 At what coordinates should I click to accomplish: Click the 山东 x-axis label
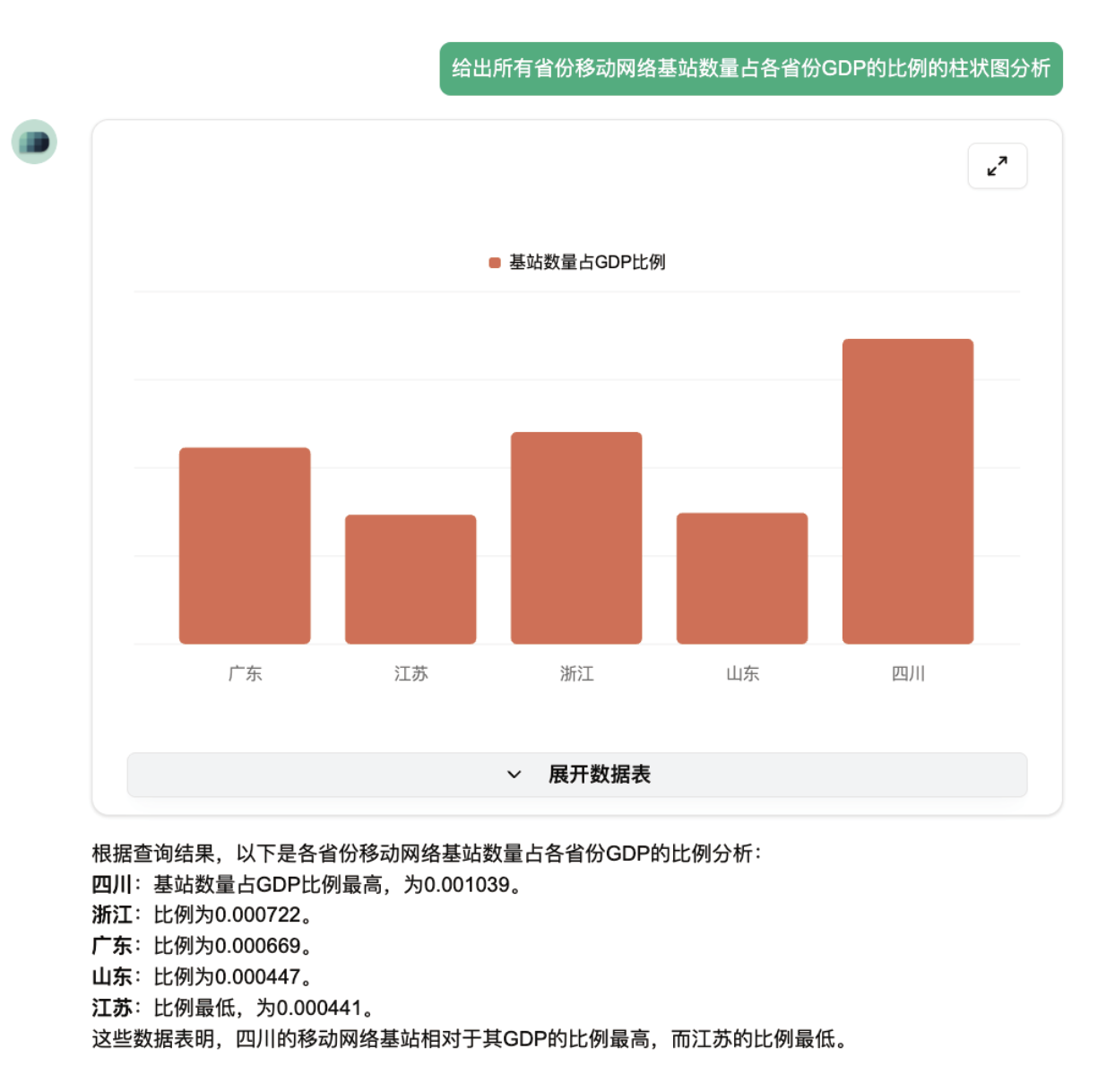point(742,673)
